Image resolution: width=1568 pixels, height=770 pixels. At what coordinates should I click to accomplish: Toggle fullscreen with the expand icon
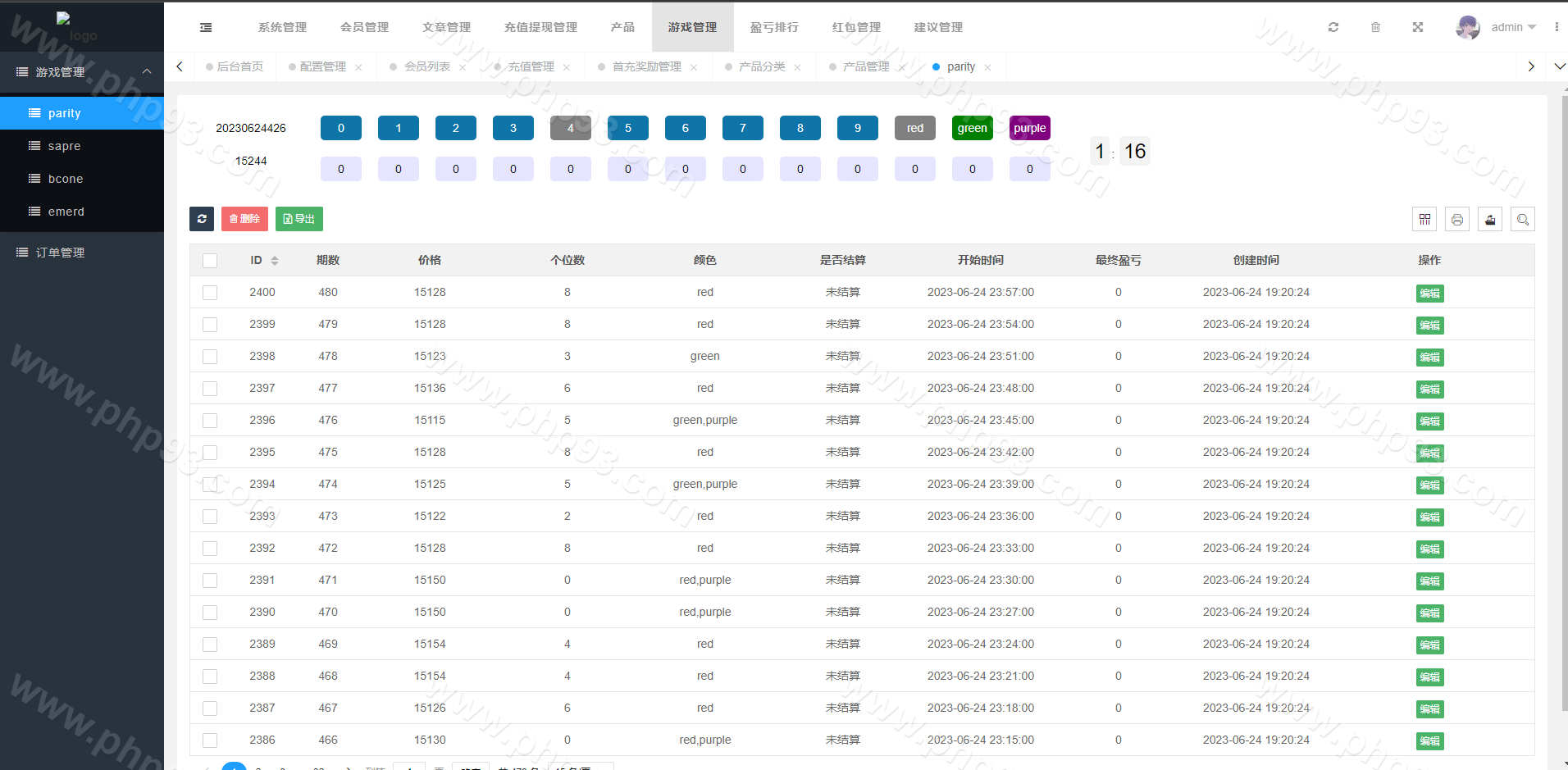(x=1417, y=27)
